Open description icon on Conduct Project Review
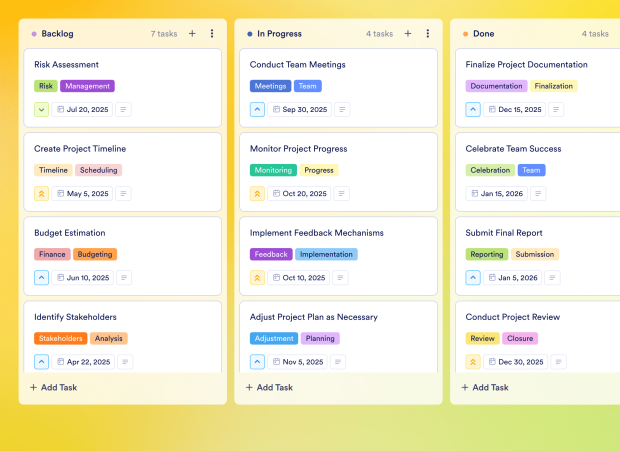 (x=558, y=362)
